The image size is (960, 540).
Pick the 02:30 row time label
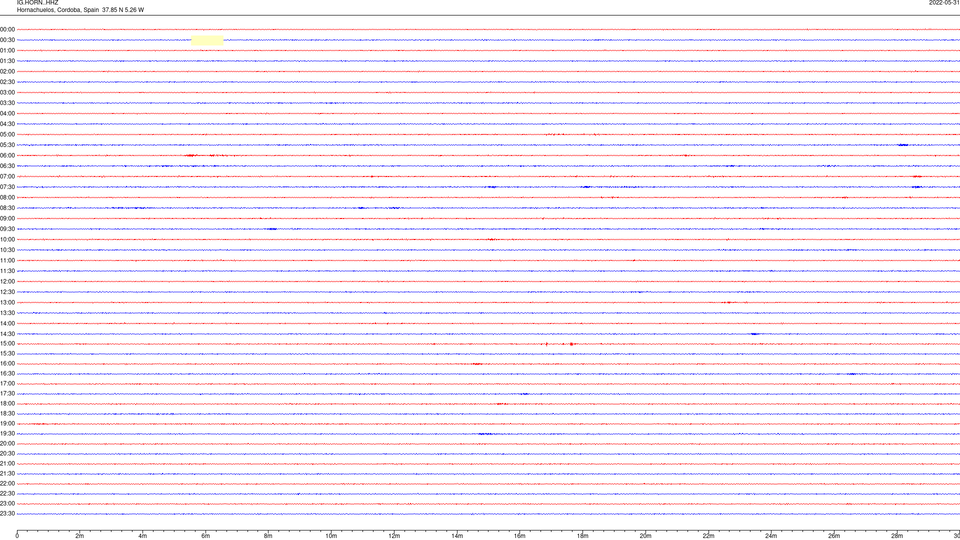point(7,82)
